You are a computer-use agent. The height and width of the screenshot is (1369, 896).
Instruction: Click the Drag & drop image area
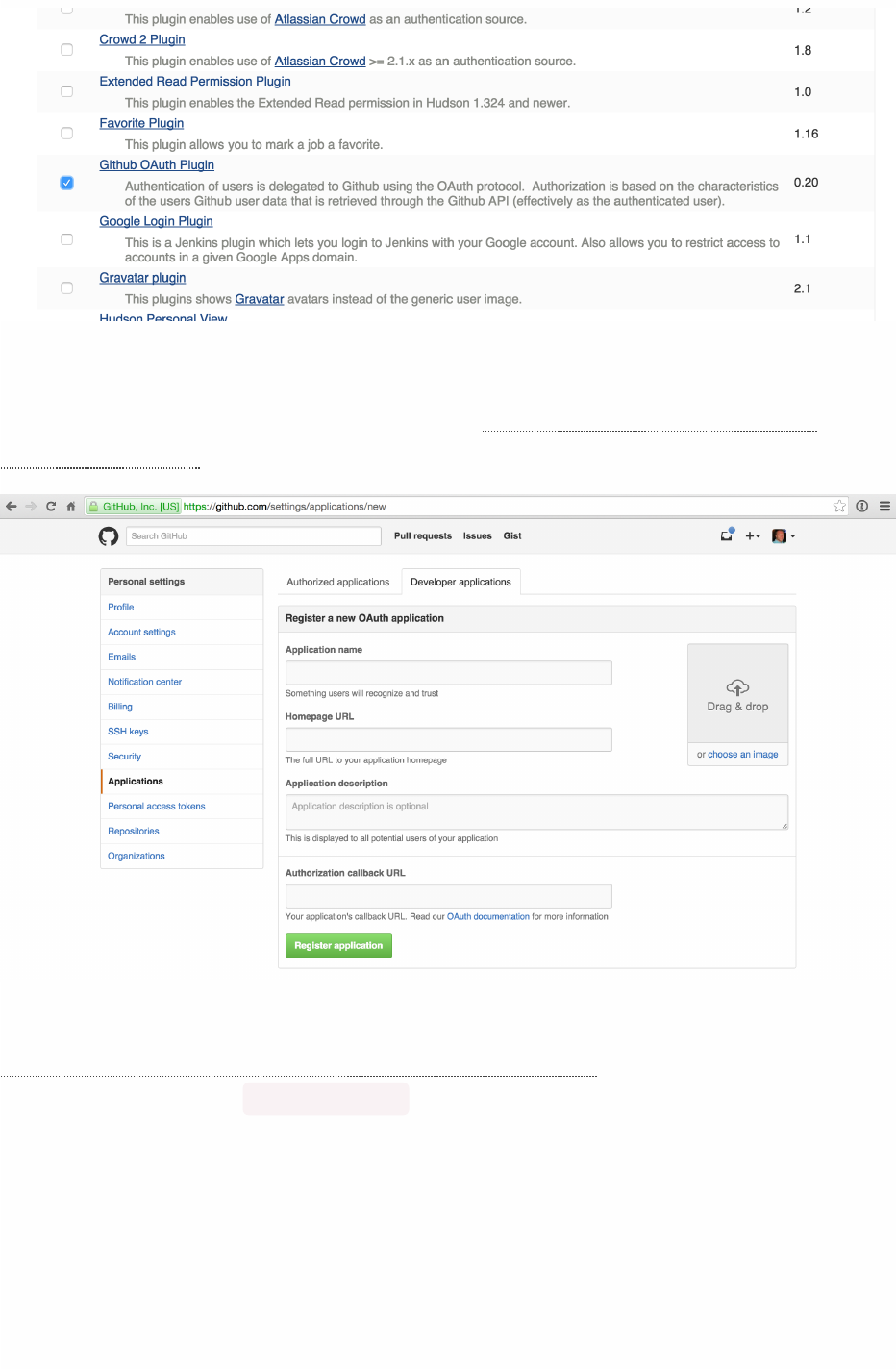coord(738,694)
